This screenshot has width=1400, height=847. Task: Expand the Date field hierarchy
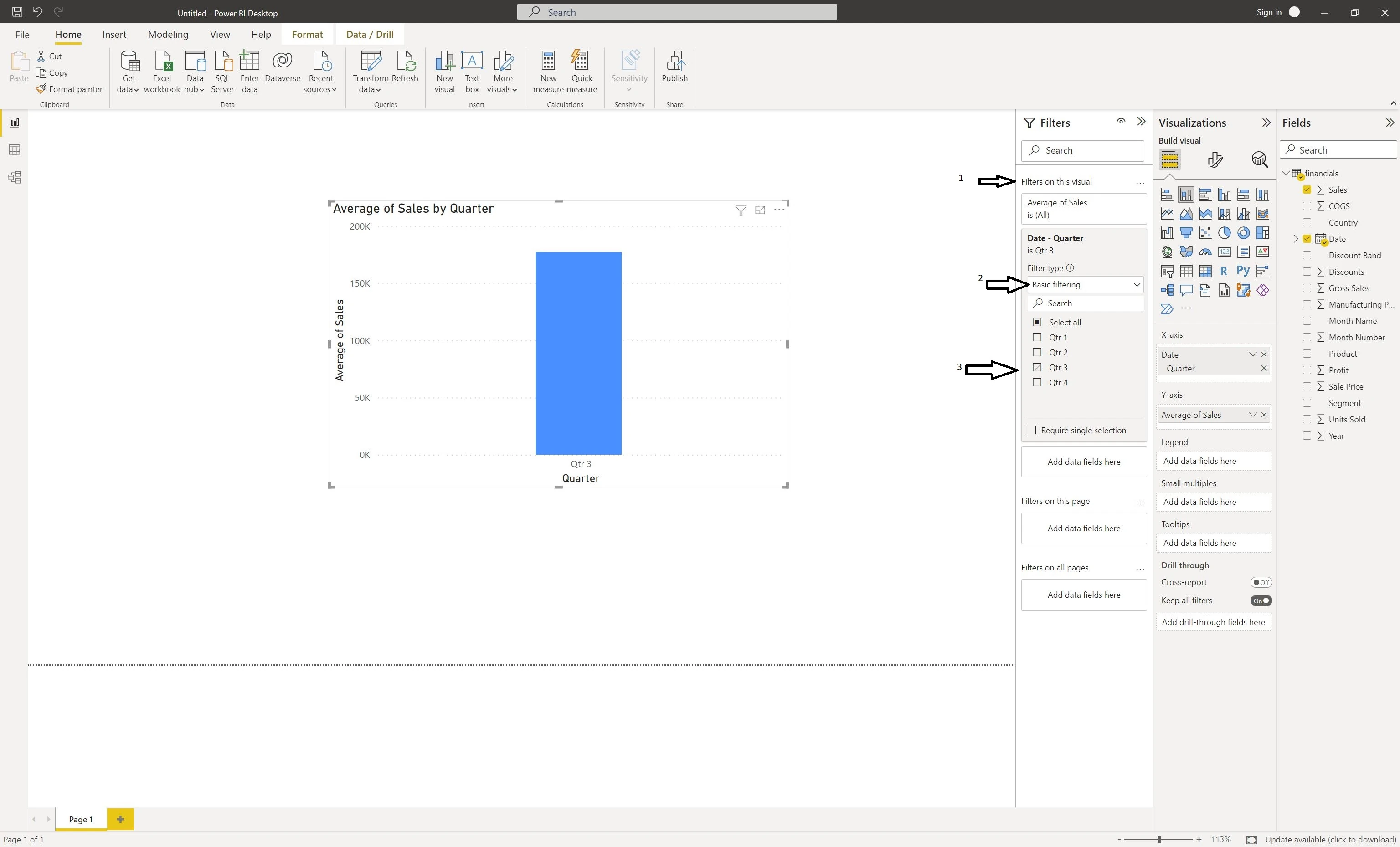(x=1296, y=239)
